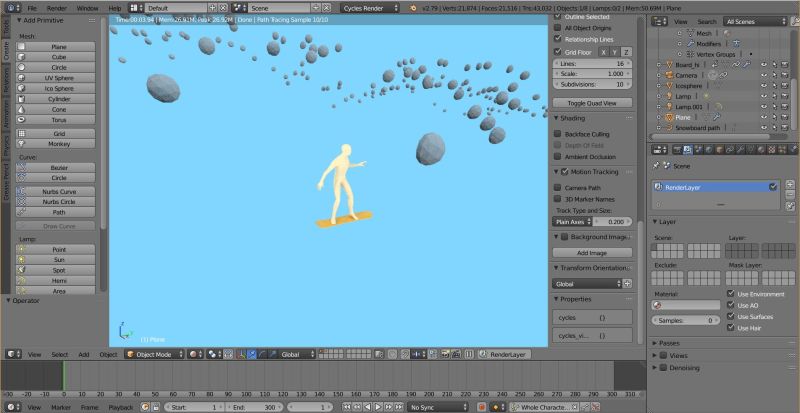Select the scale manipulator icon

272,354
